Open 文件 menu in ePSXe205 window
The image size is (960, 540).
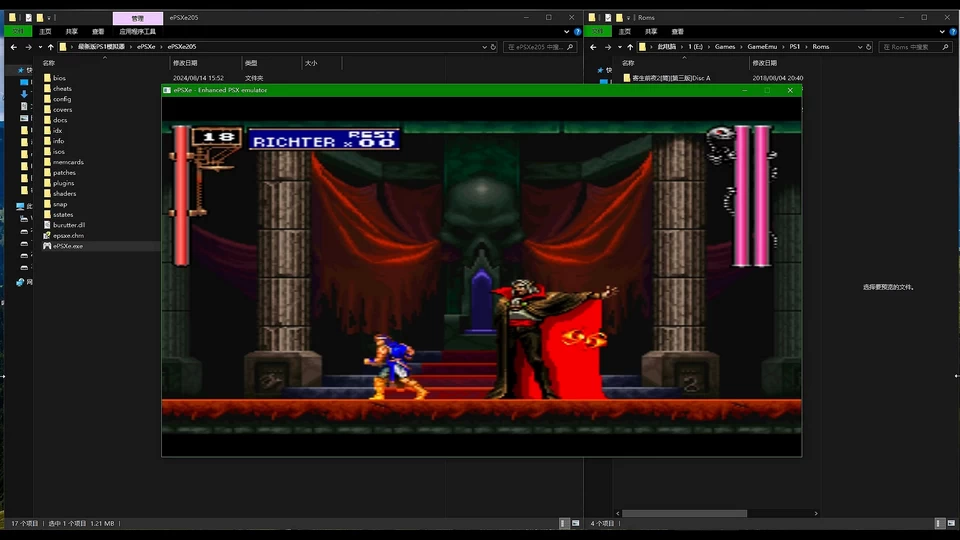pyautogui.click(x=18, y=32)
